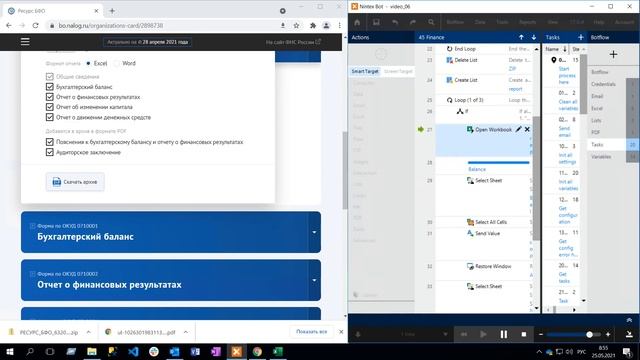Switch to the Smart Target tab
The height and width of the screenshot is (360, 640).
365,71
